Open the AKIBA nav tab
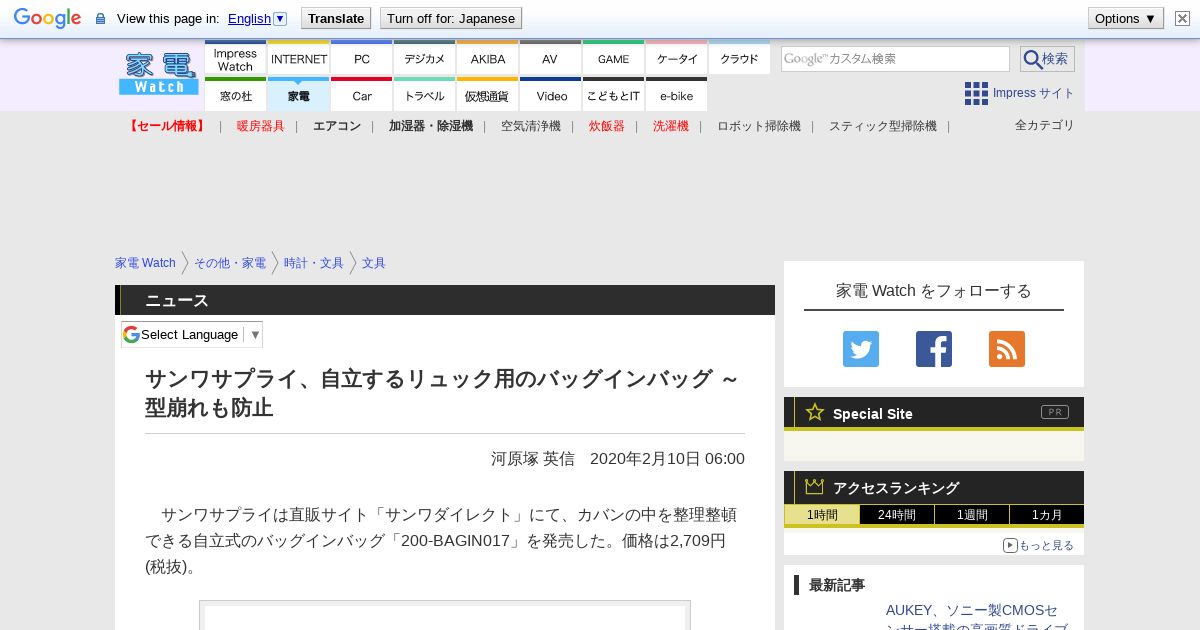Screen dimensions: 1200x630 coord(488,58)
